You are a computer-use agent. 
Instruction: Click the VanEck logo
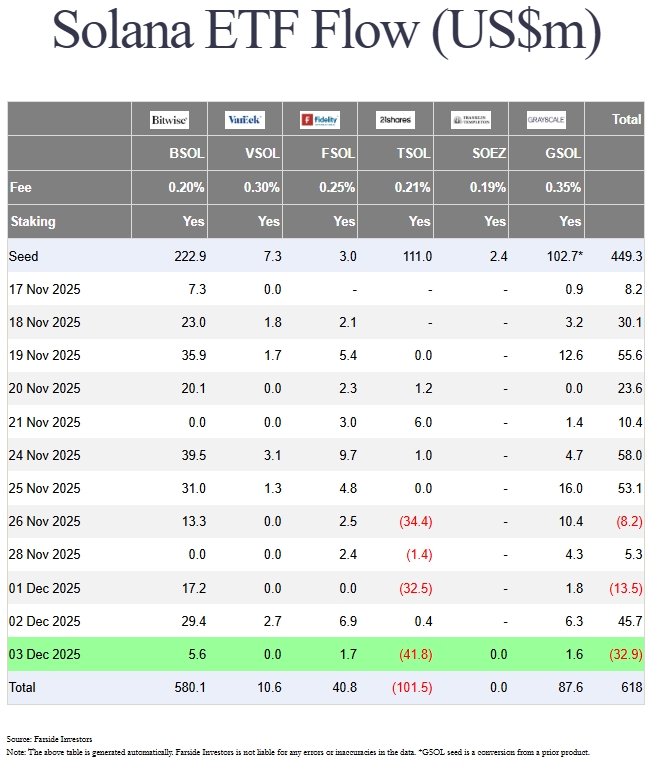[x=245, y=120]
